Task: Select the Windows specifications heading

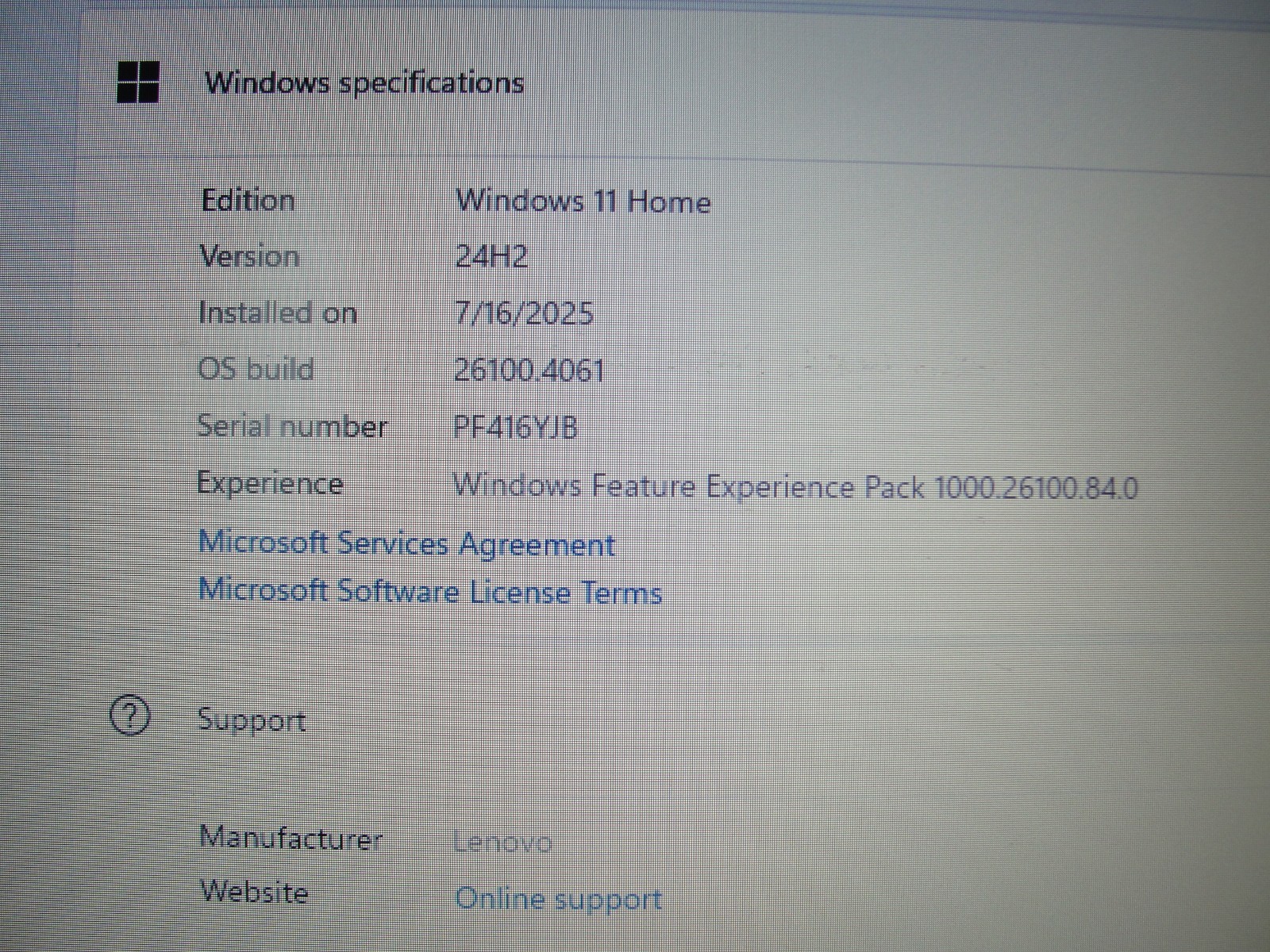Action: point(364,83)
